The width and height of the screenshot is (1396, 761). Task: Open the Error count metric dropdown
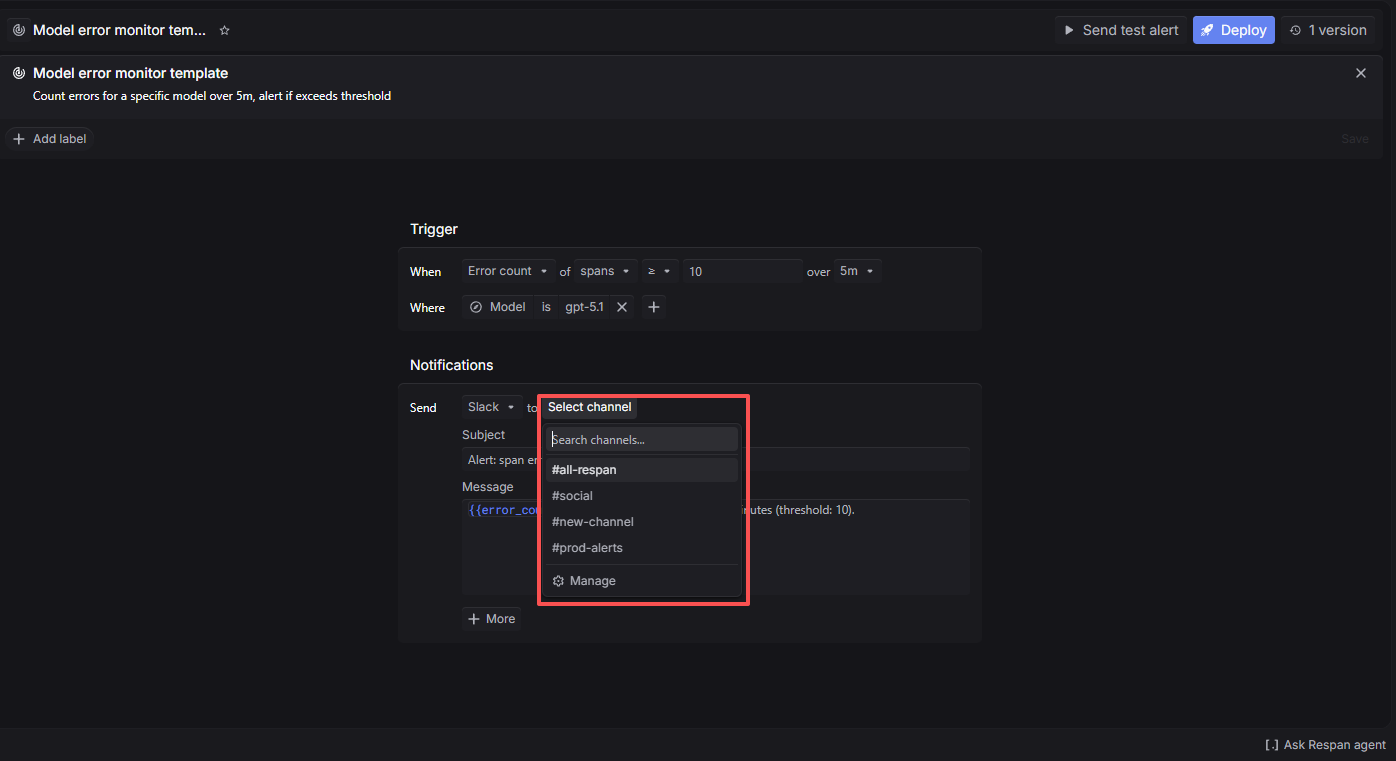[507, 270]
